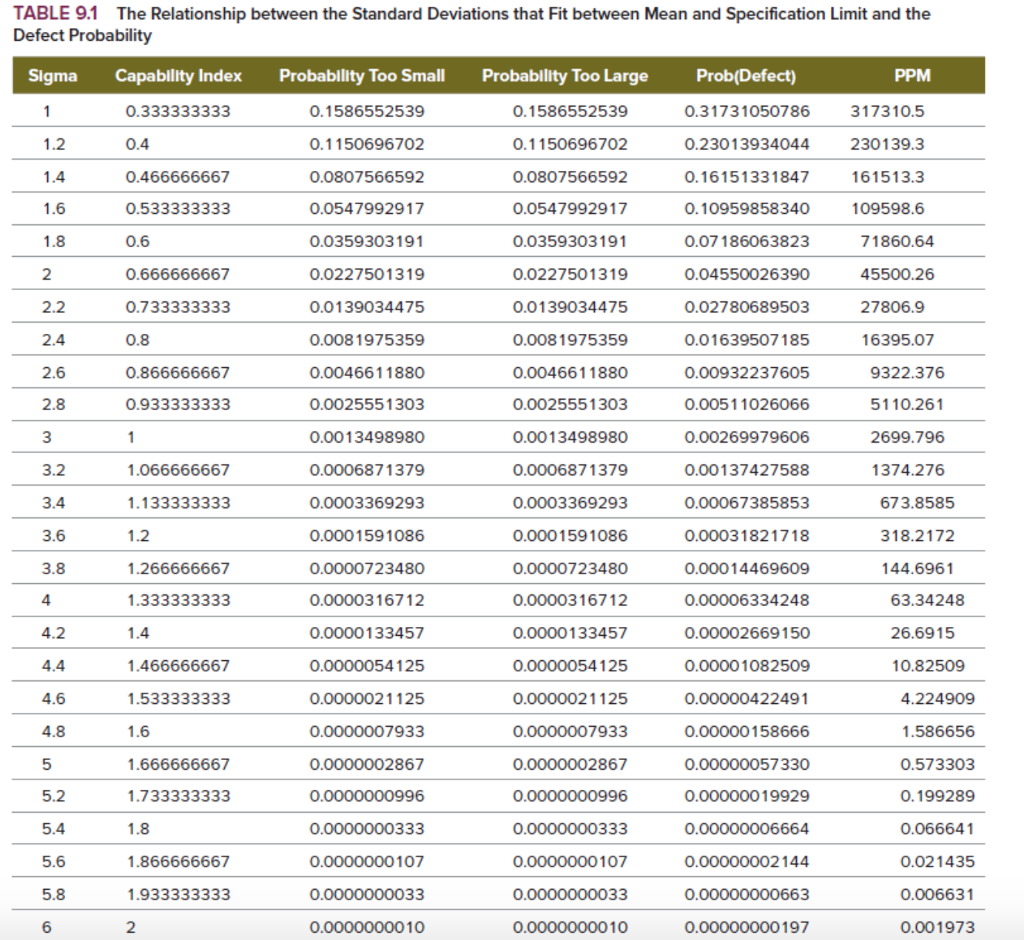Click the TABLE 9.1 title label
1024x940 pixels.
coord(56,14)
